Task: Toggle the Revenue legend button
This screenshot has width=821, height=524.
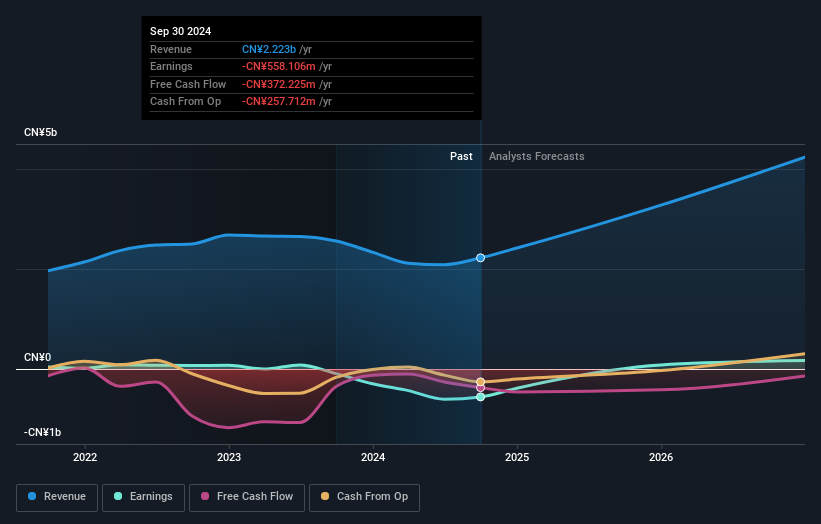Action: [57, 497]
